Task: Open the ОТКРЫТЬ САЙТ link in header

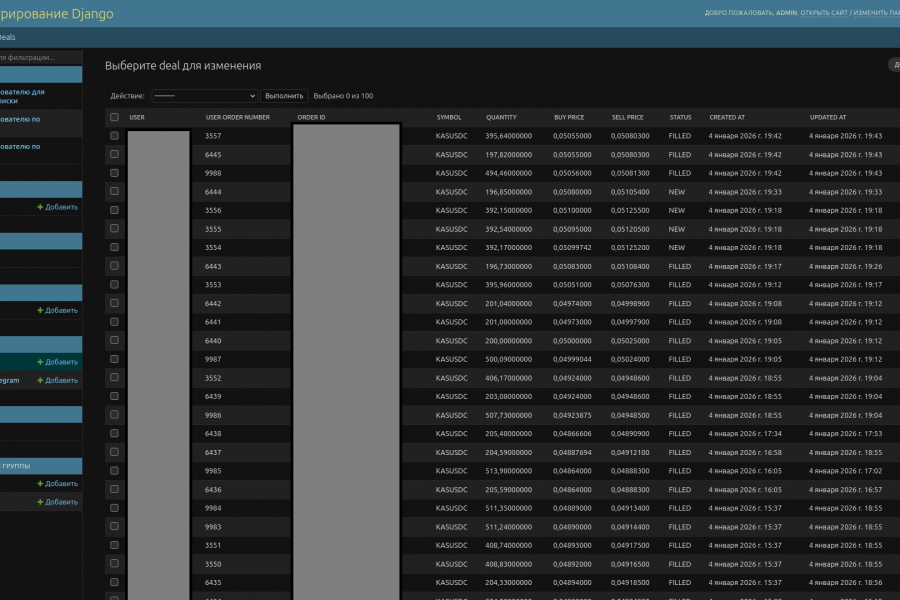Action: 824,13
